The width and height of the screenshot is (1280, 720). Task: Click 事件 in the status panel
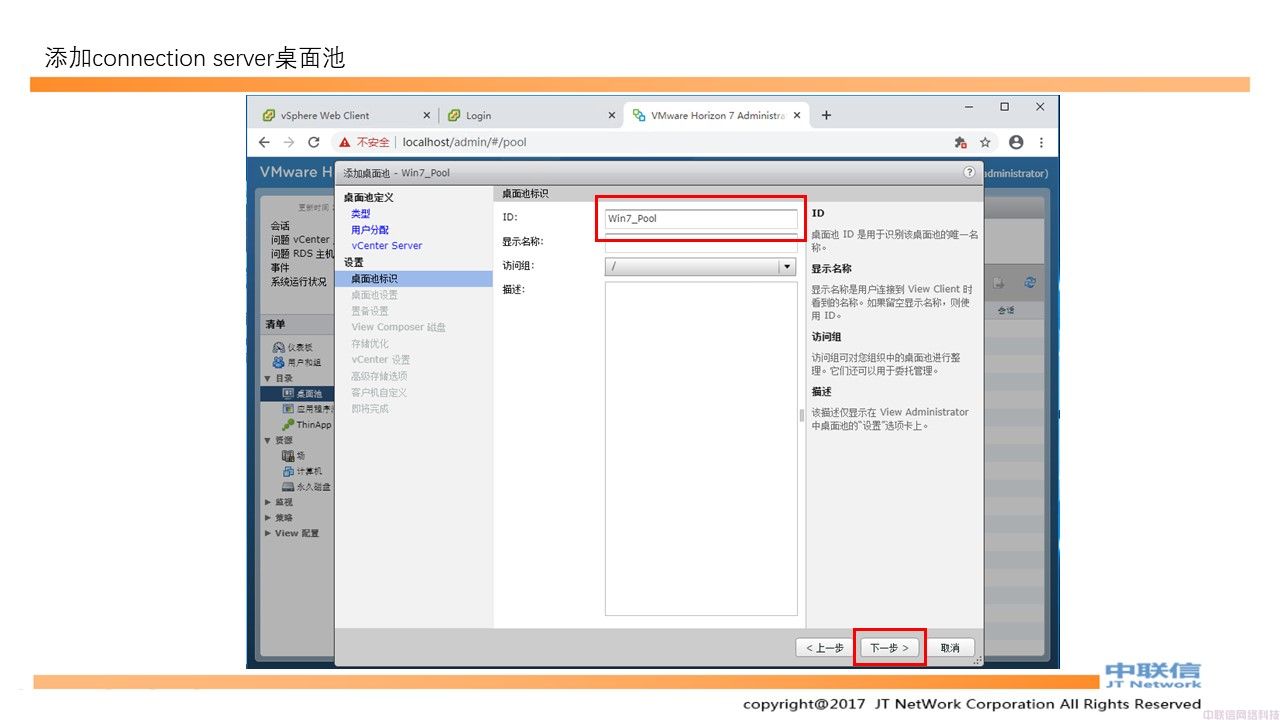pos(280,268)
